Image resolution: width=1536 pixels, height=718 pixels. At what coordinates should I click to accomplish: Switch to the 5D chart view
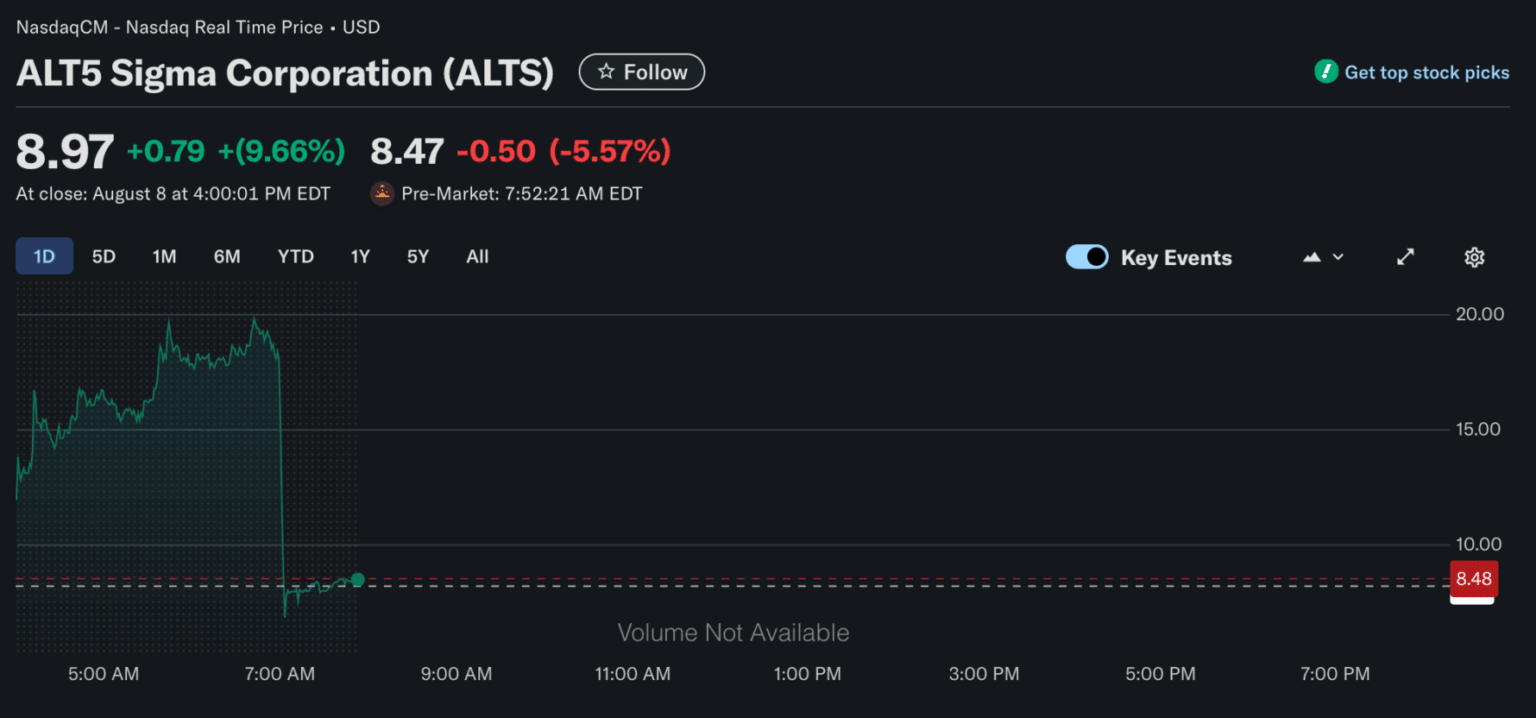pos(104,256)
